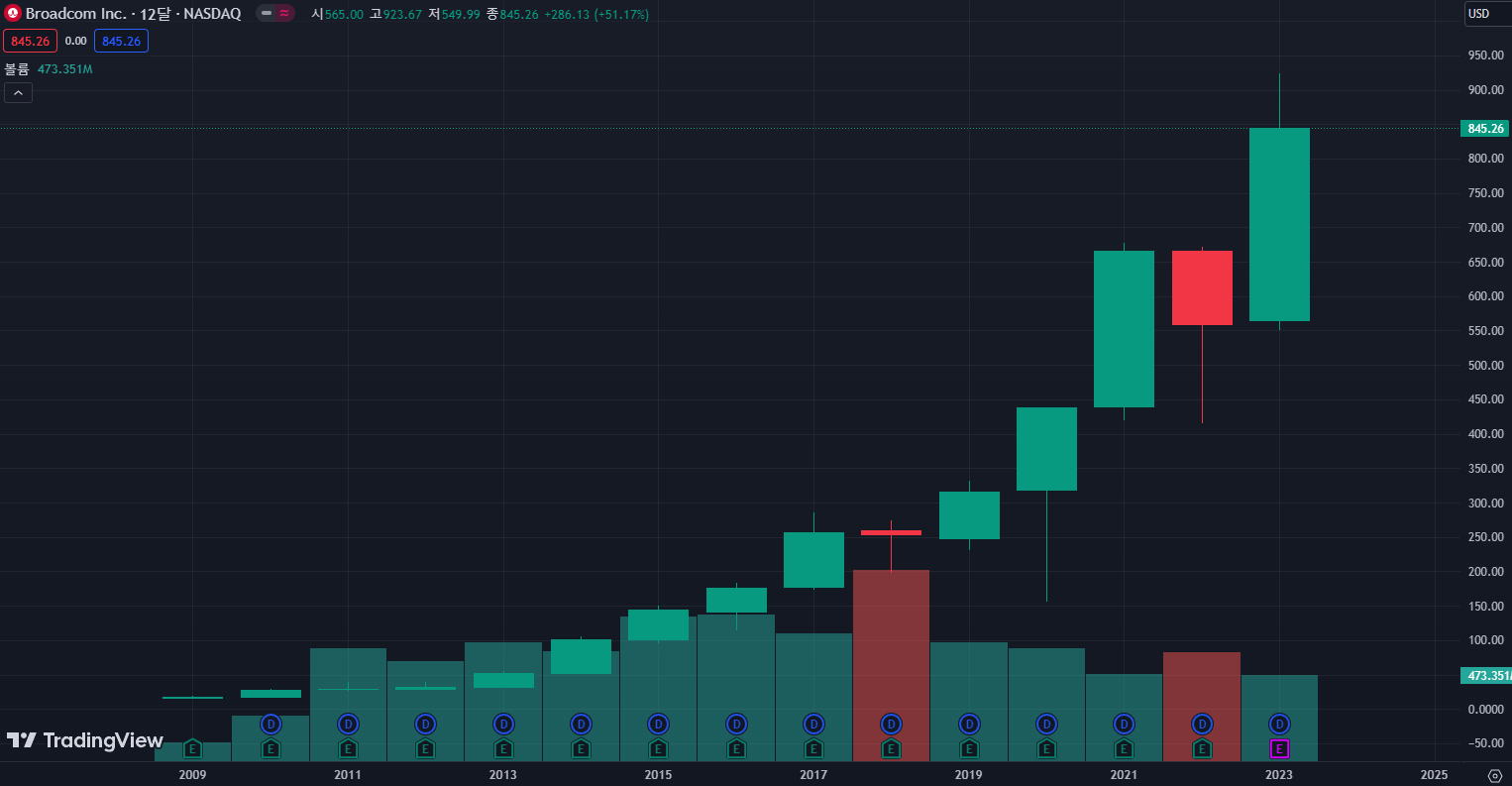Viewport: 1512px width, 786px height.
Task: Click the blue 845.26 buy price button
Action: pos(121,42)
